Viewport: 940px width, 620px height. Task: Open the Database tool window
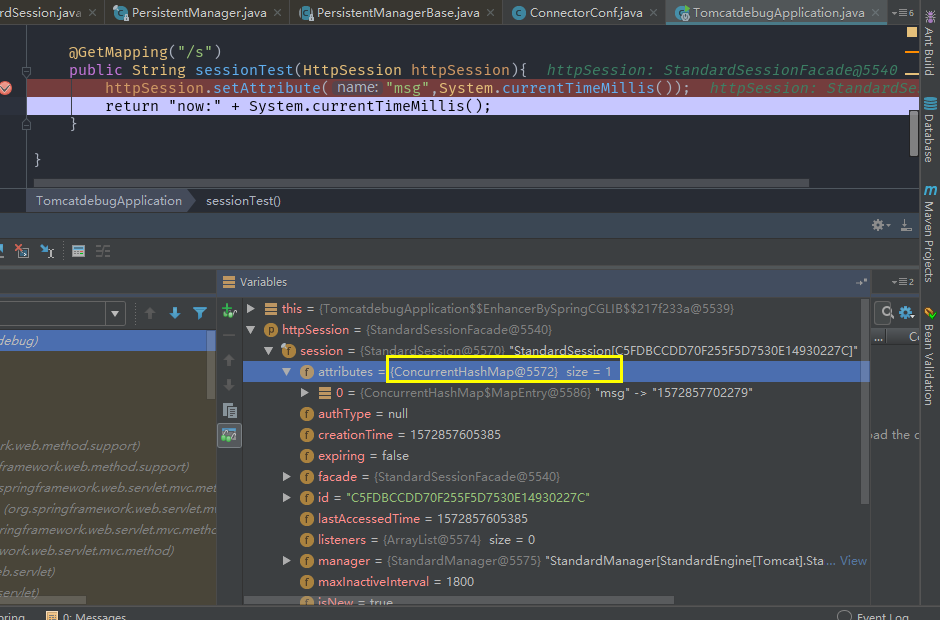point(930,130)
